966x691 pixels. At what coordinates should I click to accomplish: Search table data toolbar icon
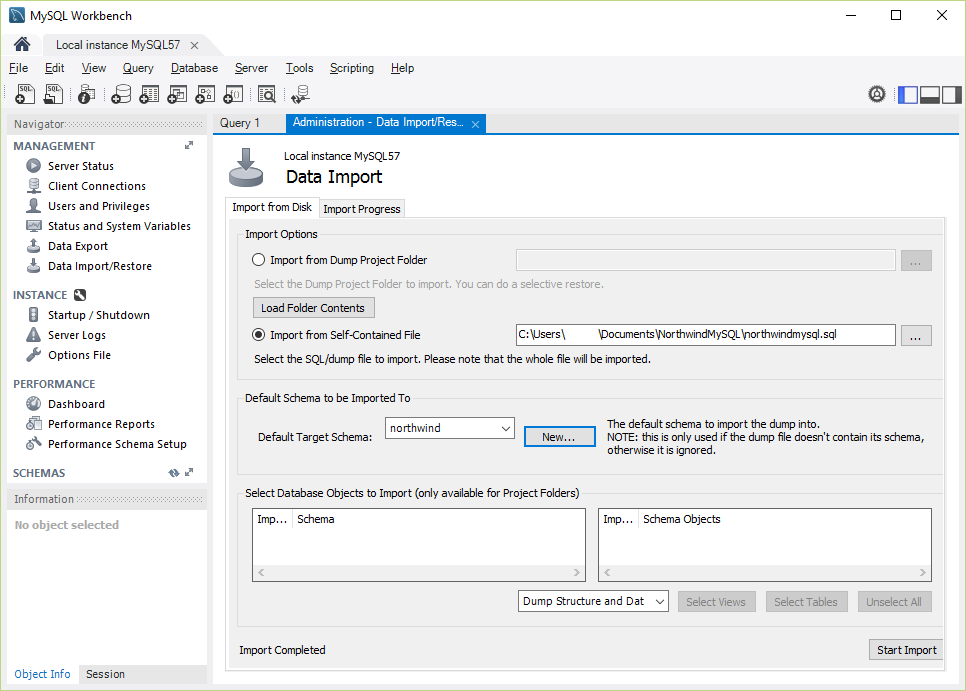point(267,94)
